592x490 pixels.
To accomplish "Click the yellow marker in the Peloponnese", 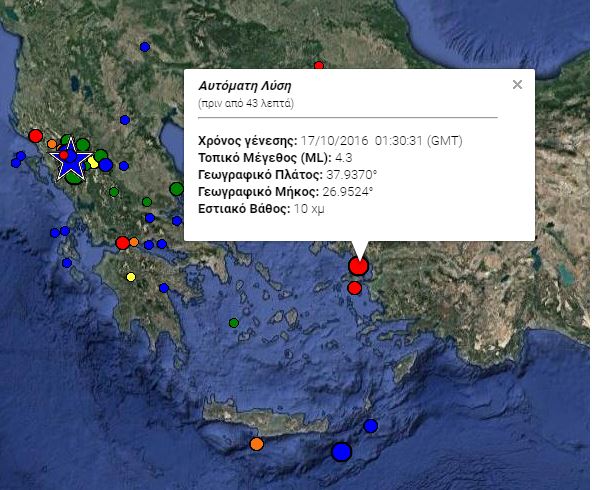I will [x=131, y=277].
